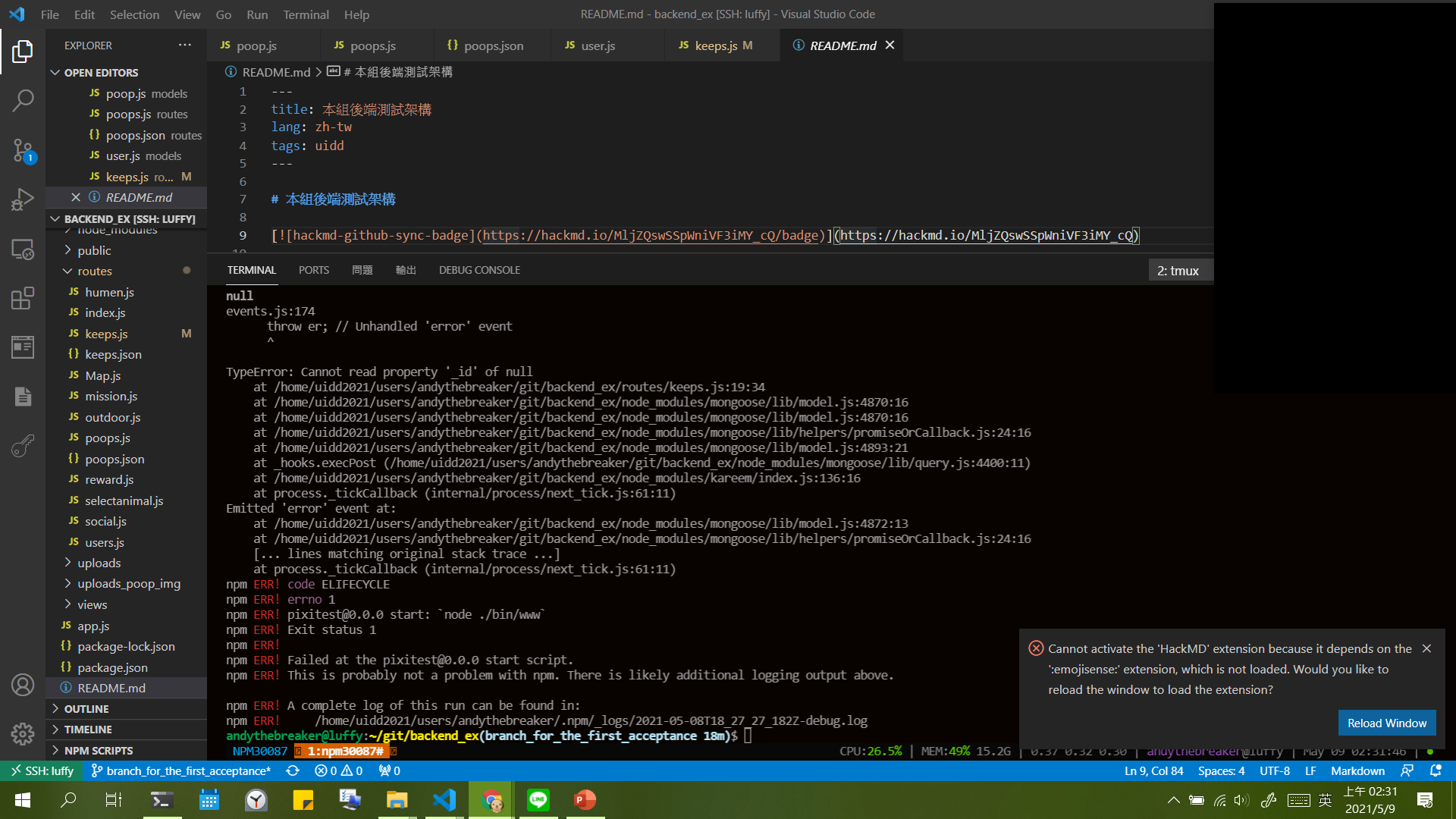This screenshot has width=1456, height=819.
Task: Open the Search view in activity bar
Action: 23,100
